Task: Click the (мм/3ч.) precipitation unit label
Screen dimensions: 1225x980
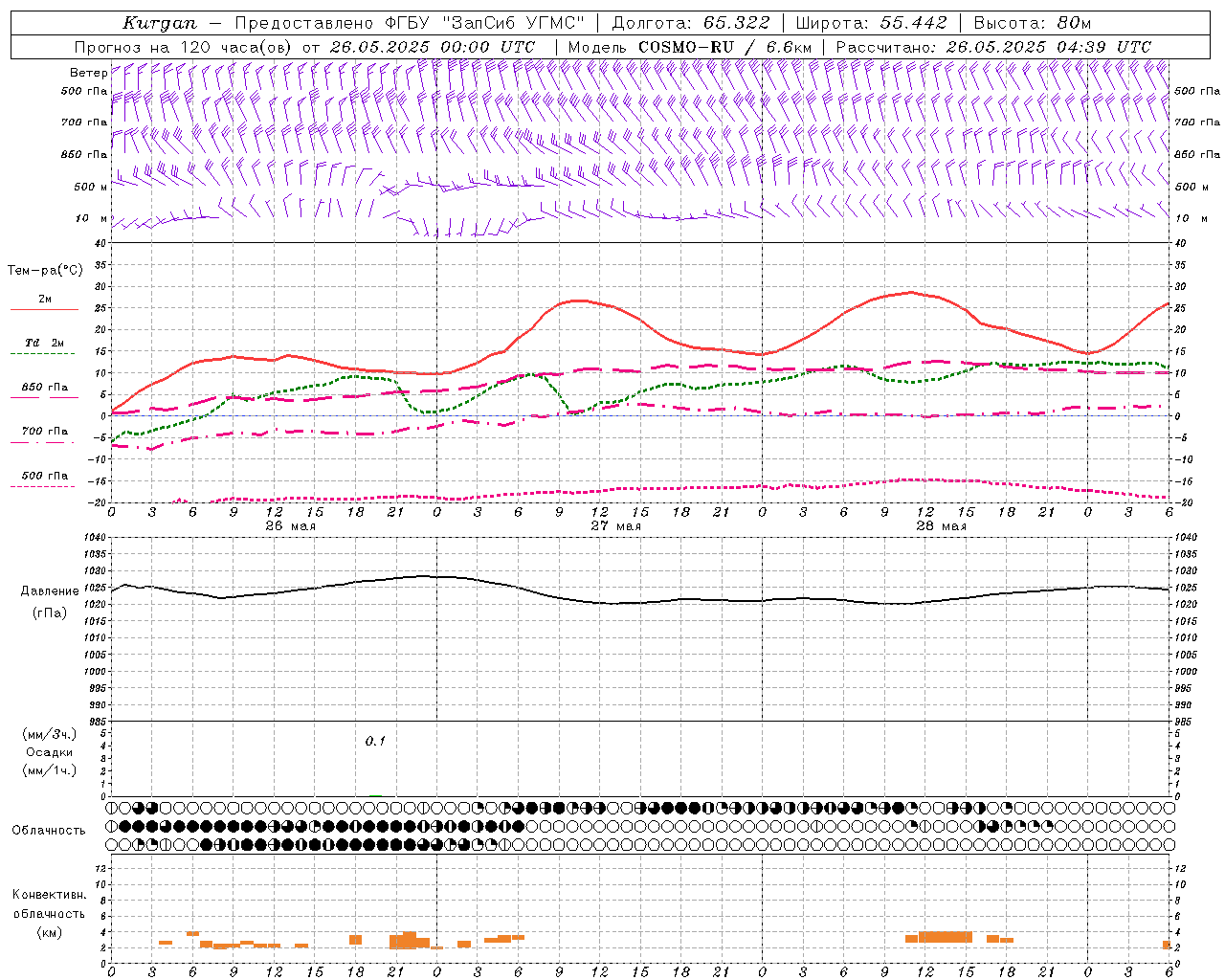Action: [x=49, y=734]
